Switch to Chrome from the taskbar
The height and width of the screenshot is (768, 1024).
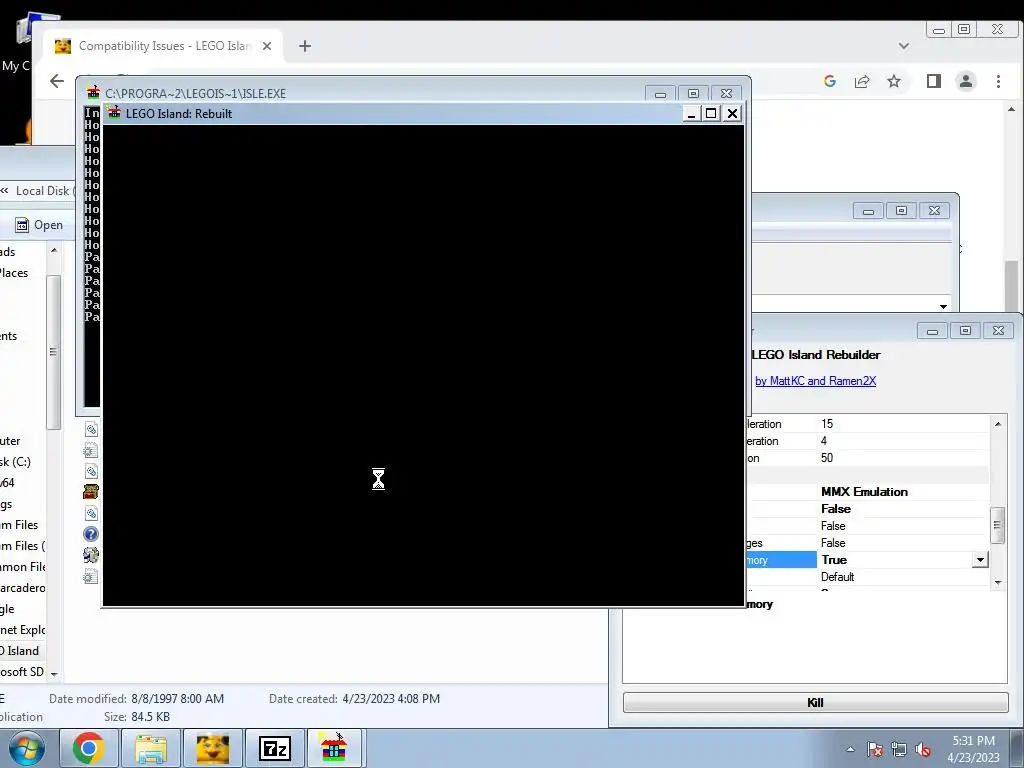(88, 748)
